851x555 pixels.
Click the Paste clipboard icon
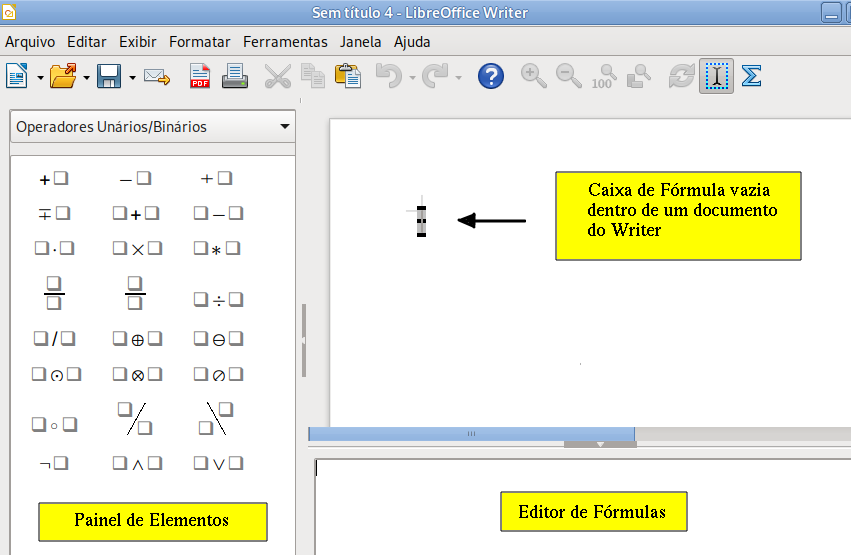(348, 76)
